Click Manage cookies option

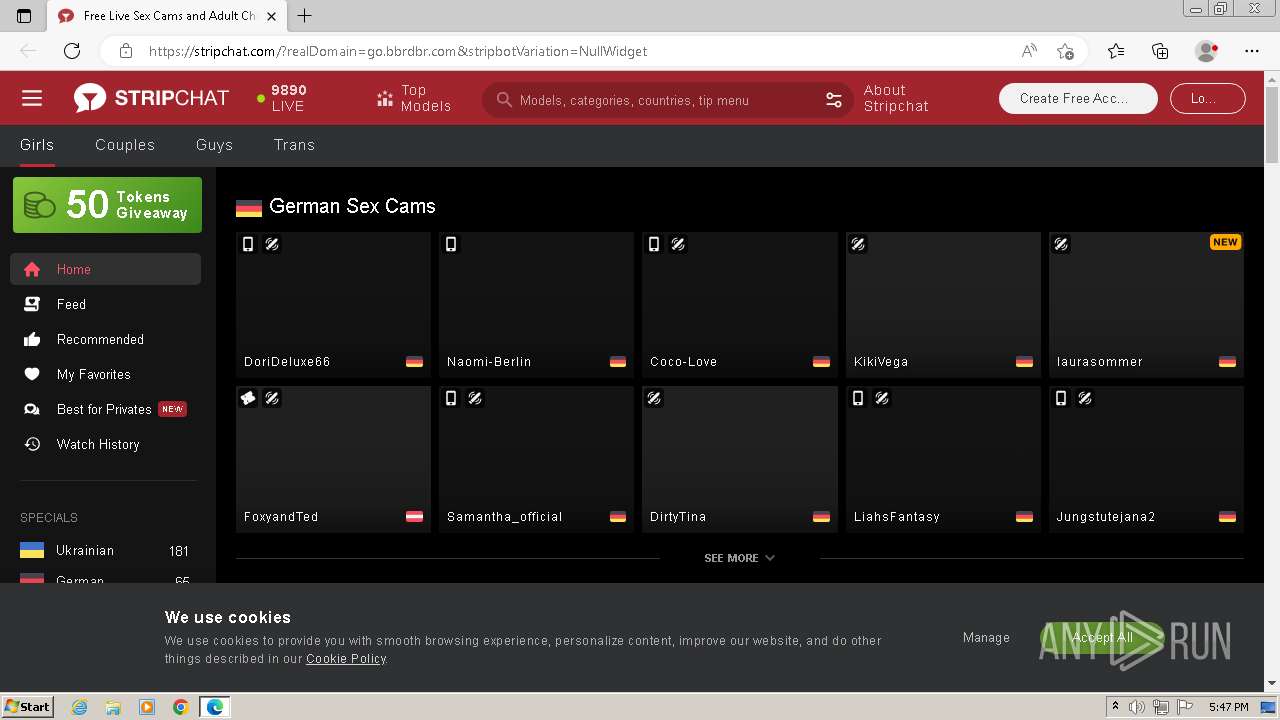(986, 638)
